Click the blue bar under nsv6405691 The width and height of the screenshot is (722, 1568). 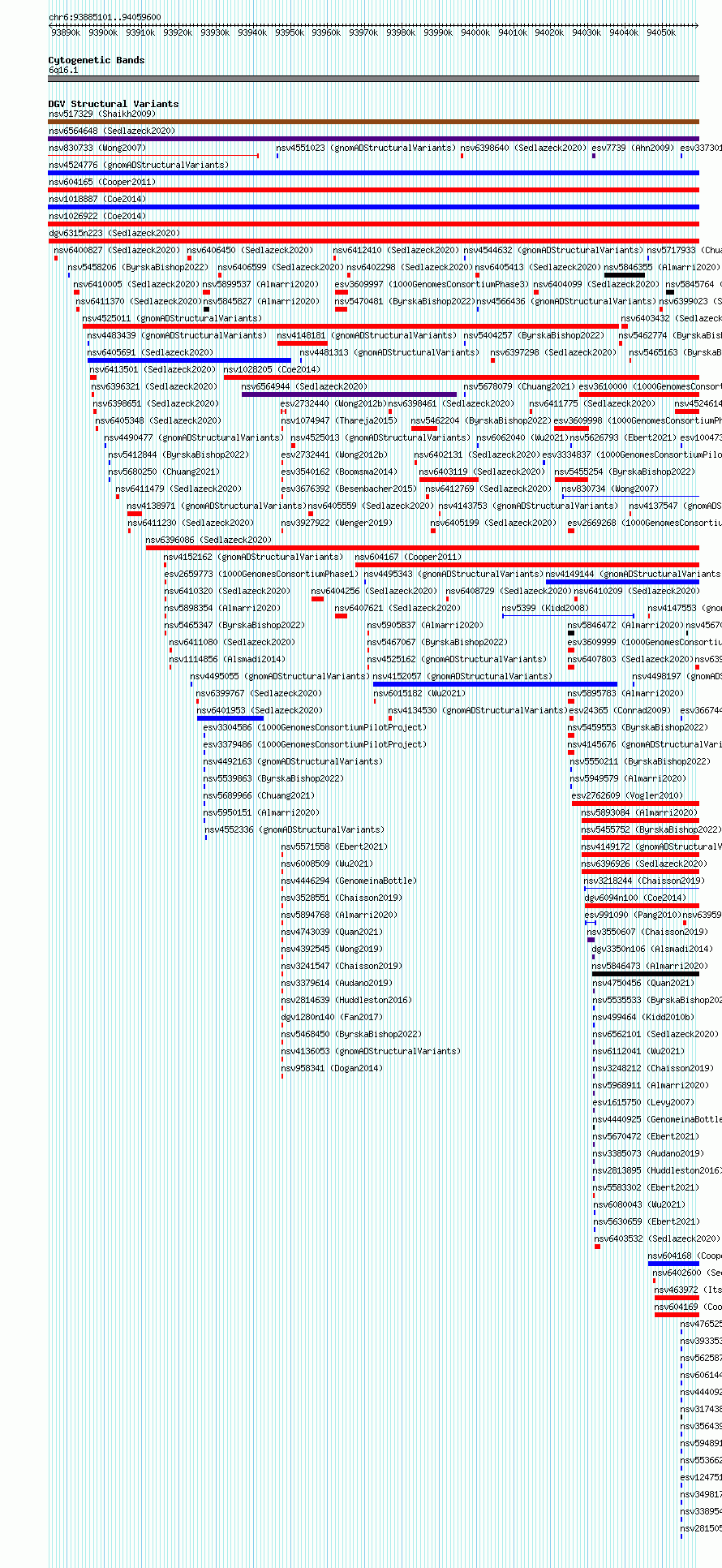point(189,360)
